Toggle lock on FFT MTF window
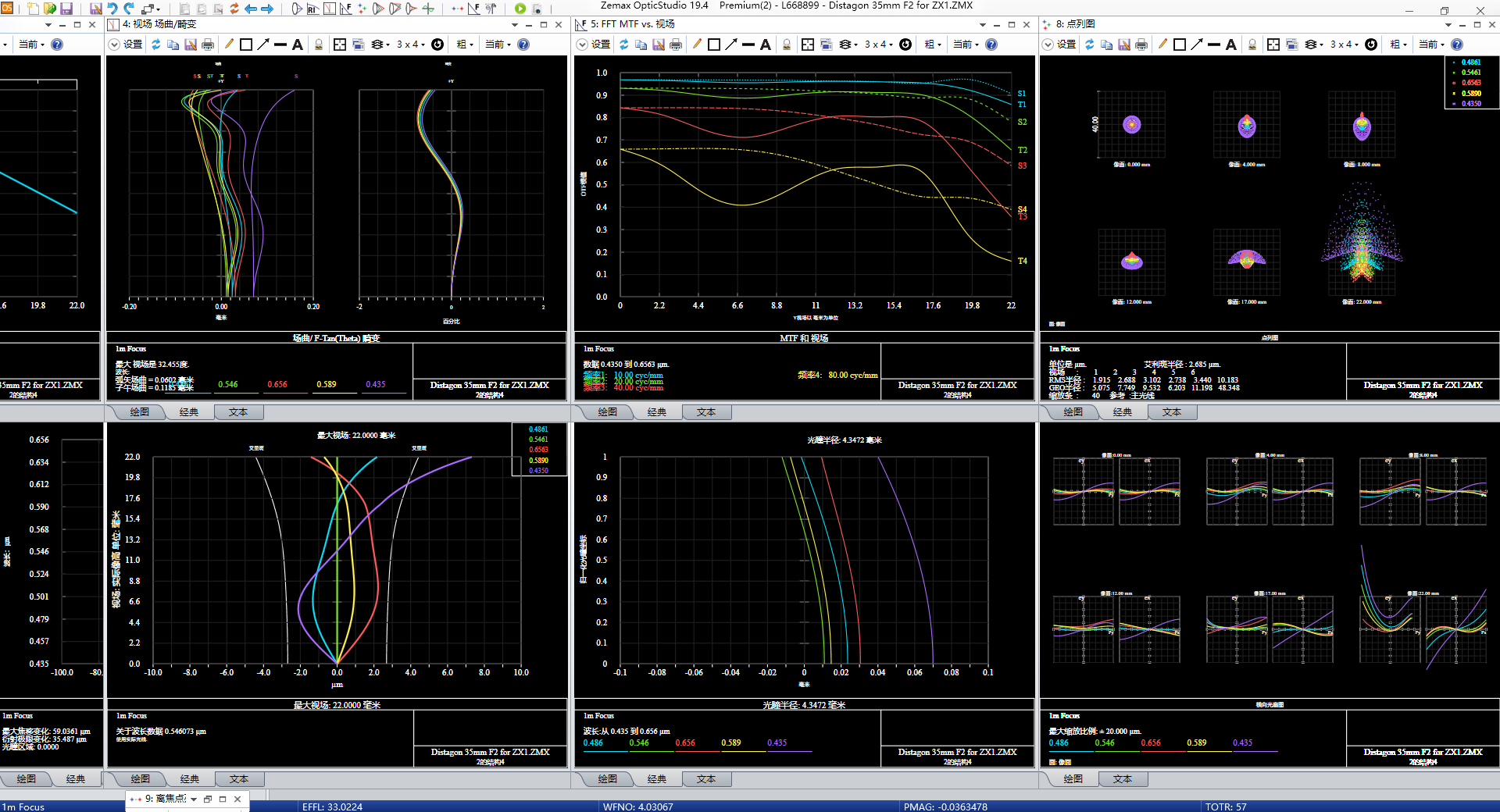The height and width of the screenshot is (812, 1500). click(787, 45)
